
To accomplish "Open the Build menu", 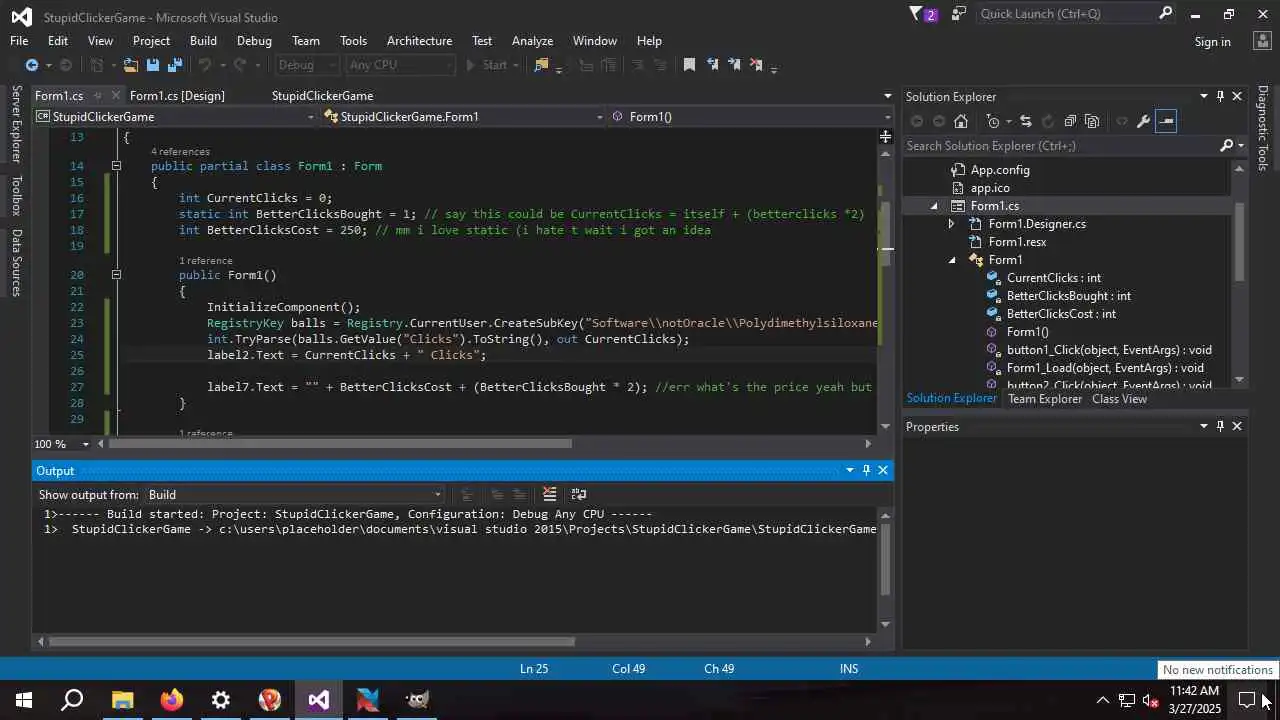I will [x=203, y=41].
